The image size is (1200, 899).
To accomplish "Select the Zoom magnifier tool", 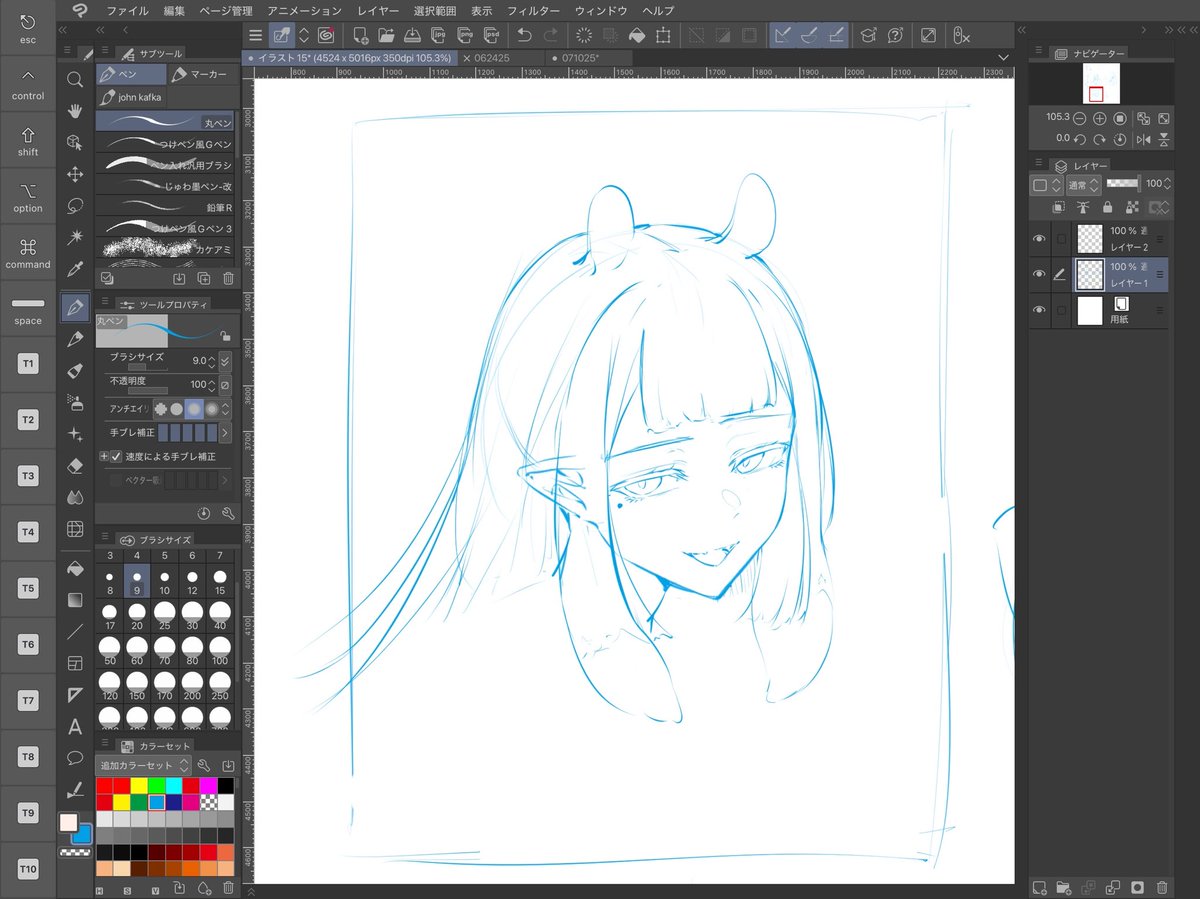I will (75, 79).
